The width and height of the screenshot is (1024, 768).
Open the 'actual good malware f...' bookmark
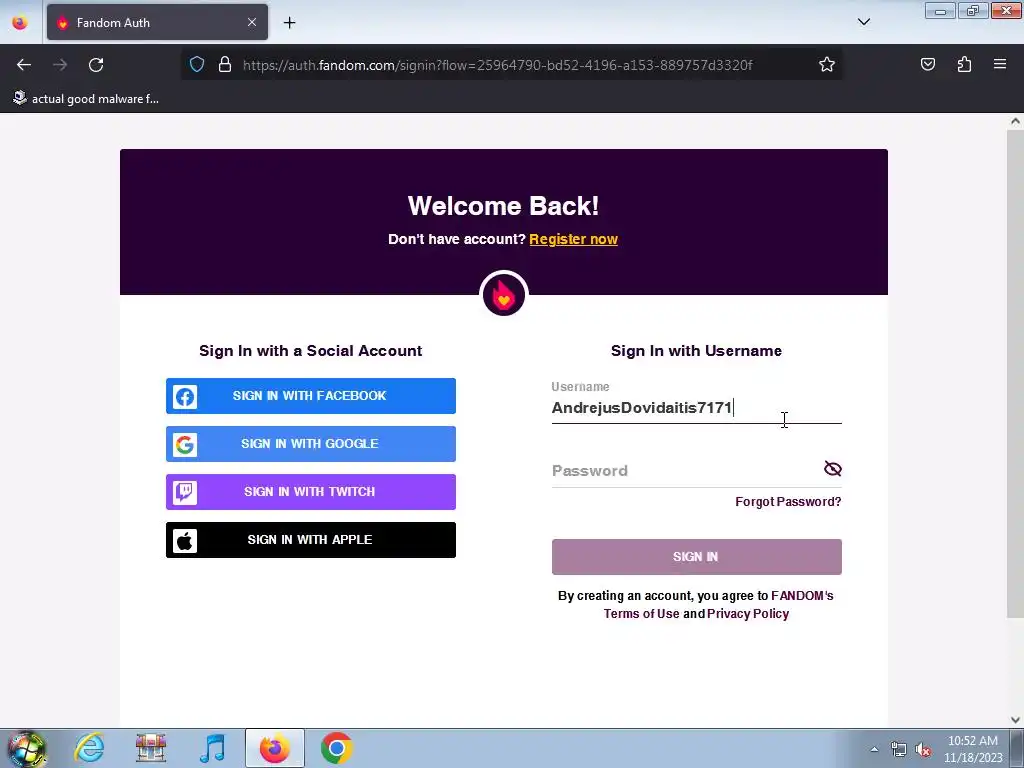86,99
